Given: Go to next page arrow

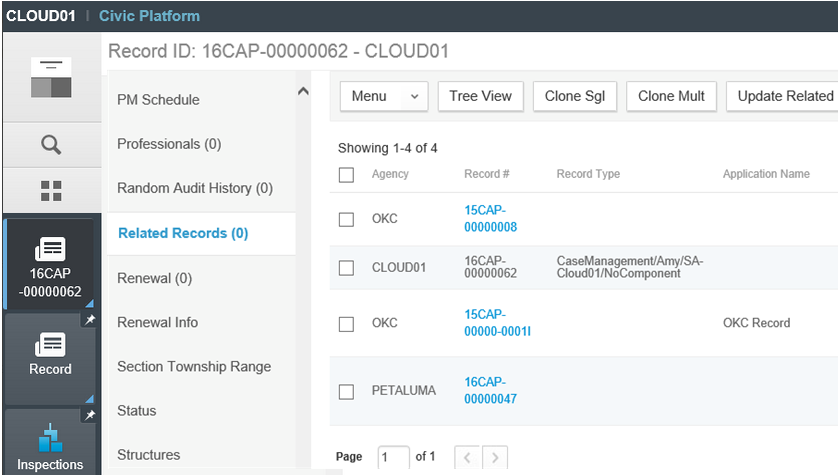Looking at the screenshot, I should (x=494, y=457).
